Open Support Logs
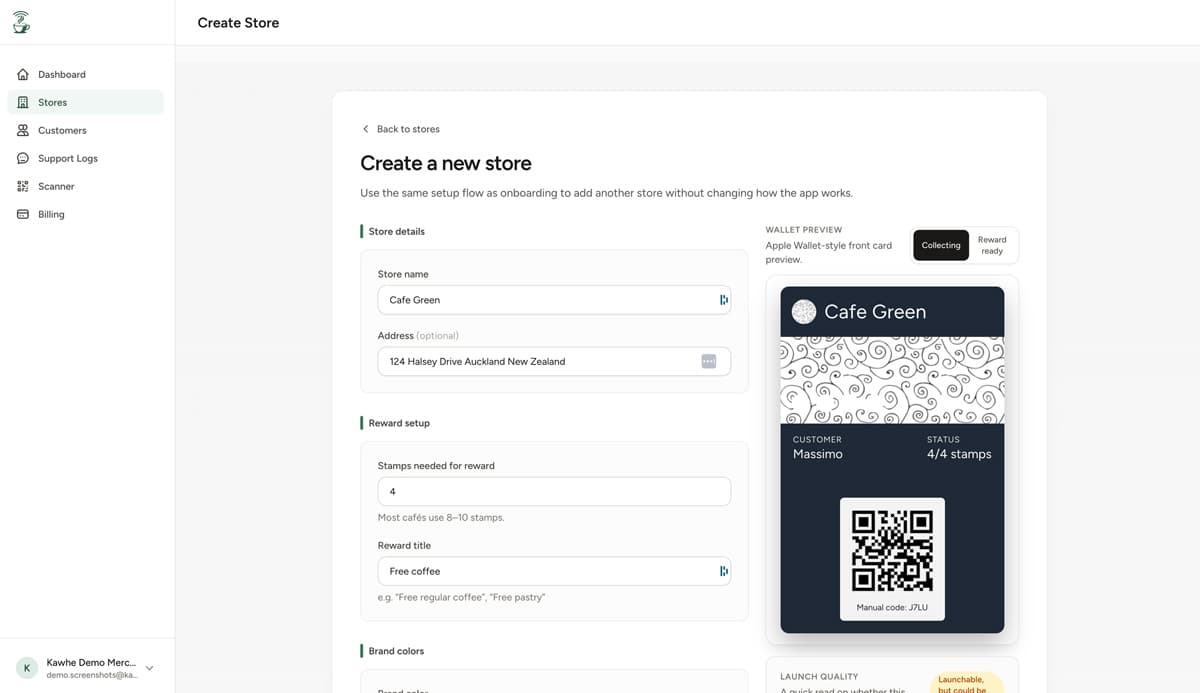 (x=86, y=158)
